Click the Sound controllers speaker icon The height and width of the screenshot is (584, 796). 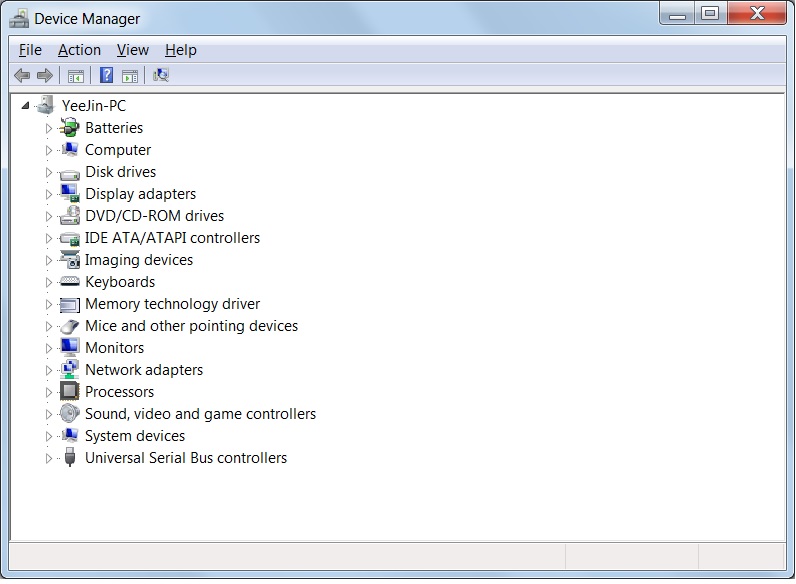tap(70, 413)
